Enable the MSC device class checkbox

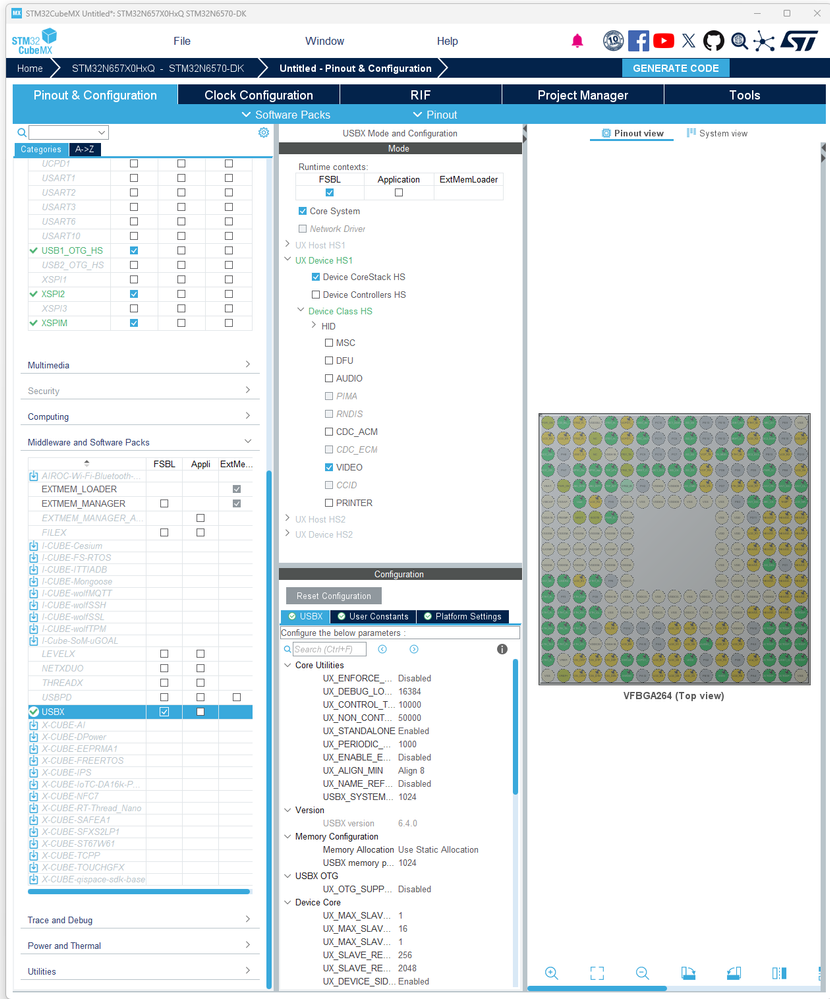click(x=329, y=343)
